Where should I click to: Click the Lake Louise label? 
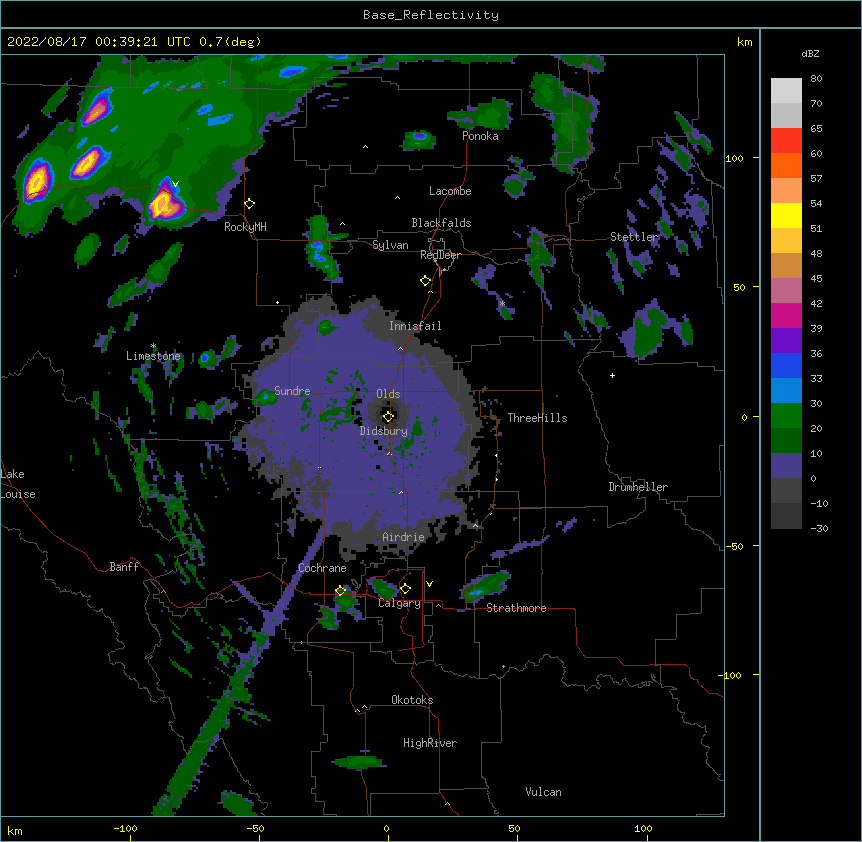tap(18, 484)
